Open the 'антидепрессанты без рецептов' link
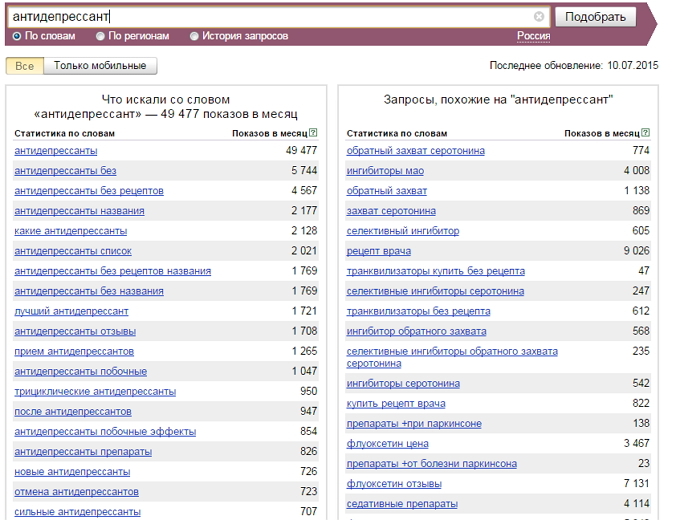The image size is (680, 520). click(89, 191)
